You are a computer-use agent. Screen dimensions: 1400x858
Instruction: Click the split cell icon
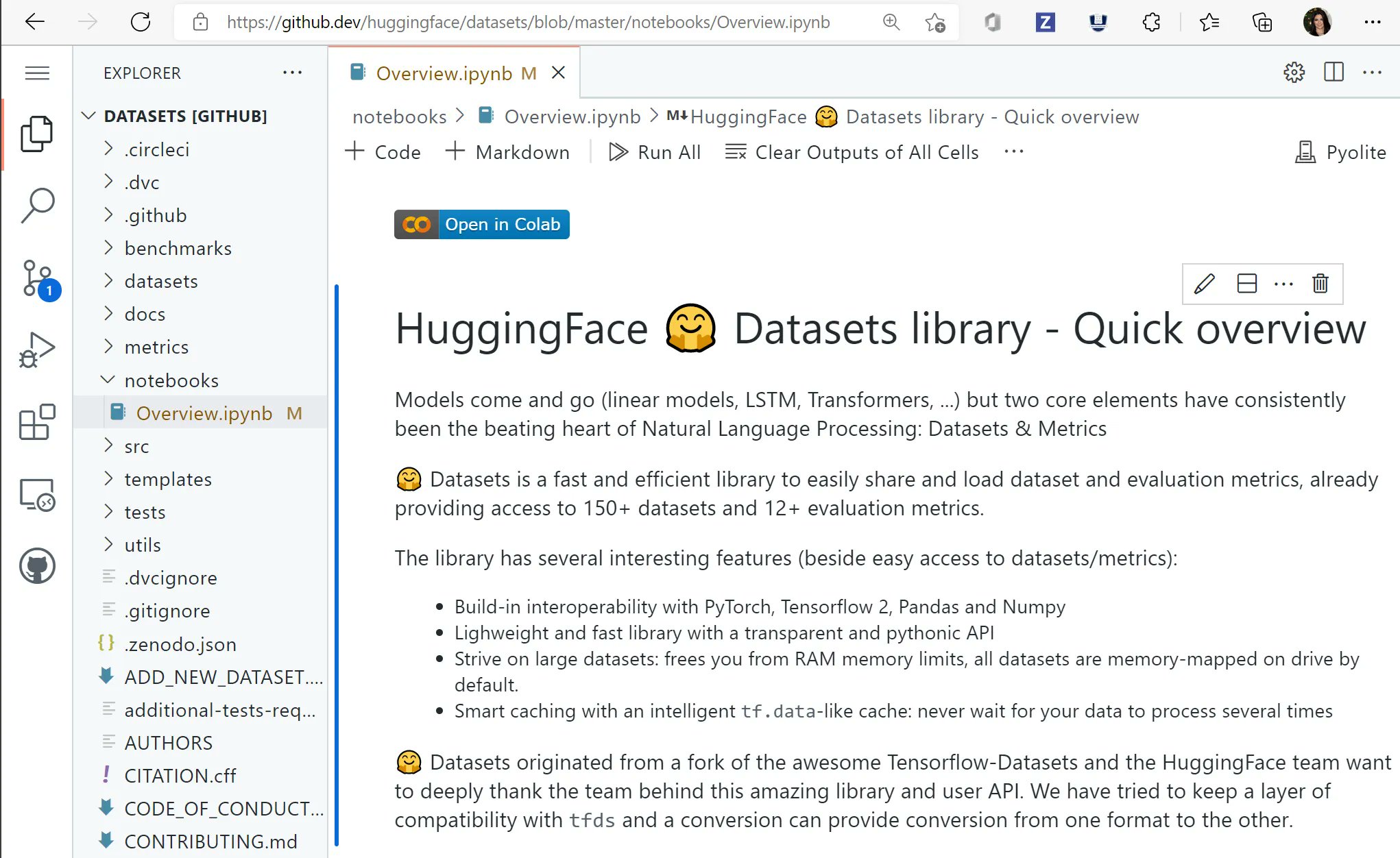point(1246,284)
